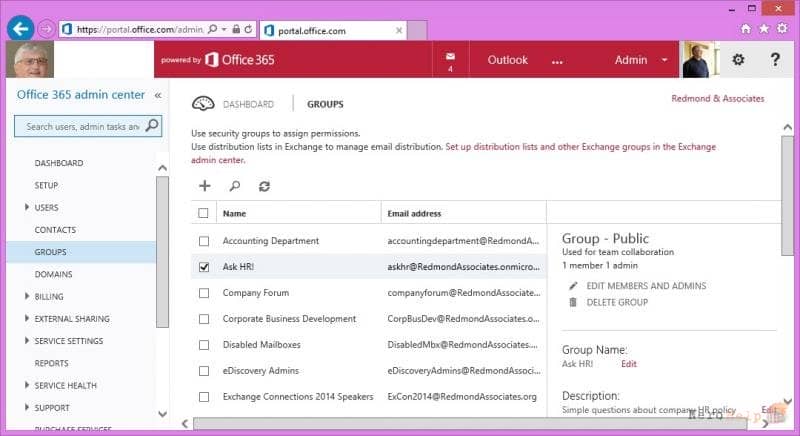Click the navigation pane scroll down arrow
The image size is (800, 436).
162,414
